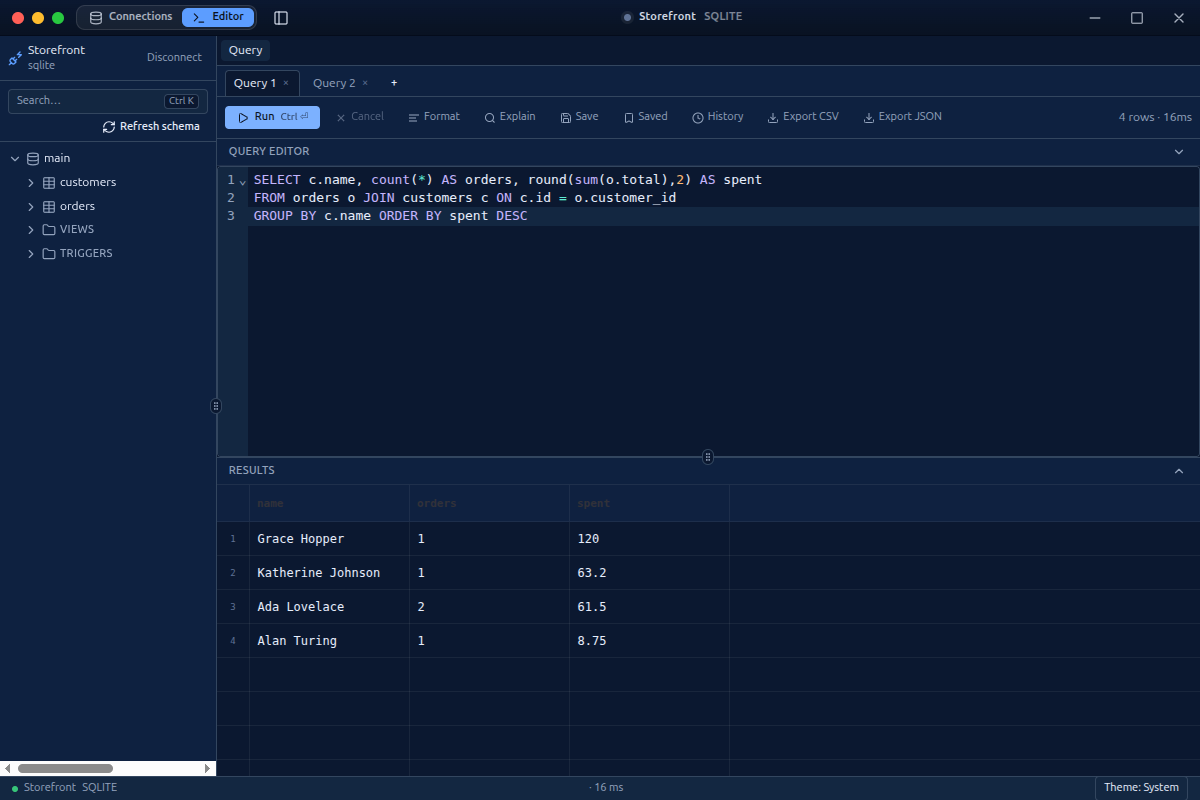
Task: Export results as JSON
Action: tap(903, 117)
